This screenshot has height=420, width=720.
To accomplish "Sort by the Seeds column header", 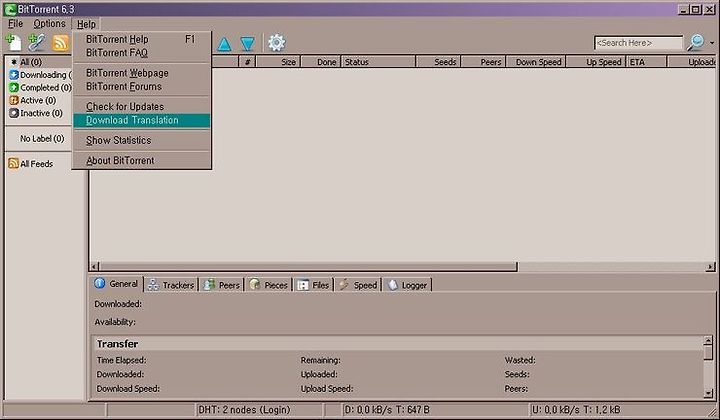I will click(x=439, y=62).
